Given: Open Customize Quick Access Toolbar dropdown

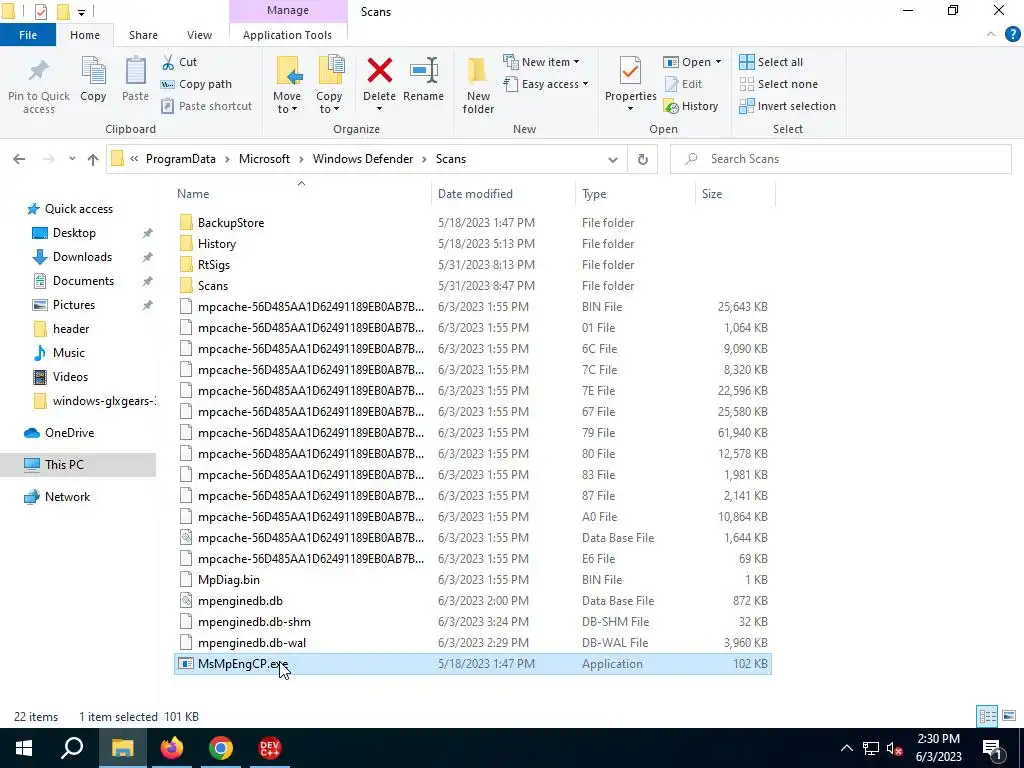Looking at the screenshot, I should (81, 12).
